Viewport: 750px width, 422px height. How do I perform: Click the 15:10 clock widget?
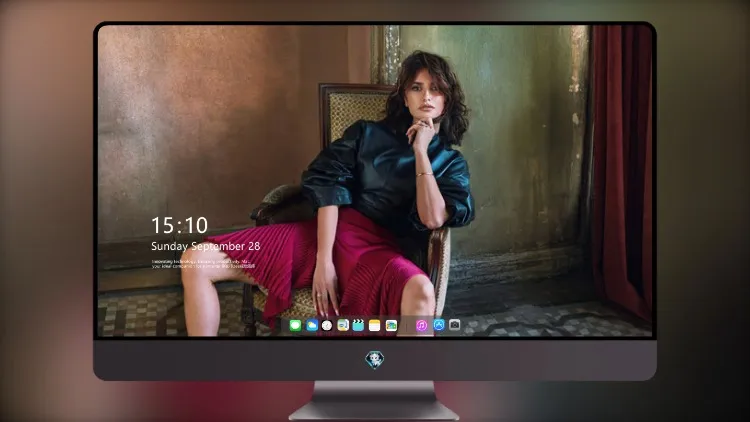pyautogui.click(x=179, y=225)
